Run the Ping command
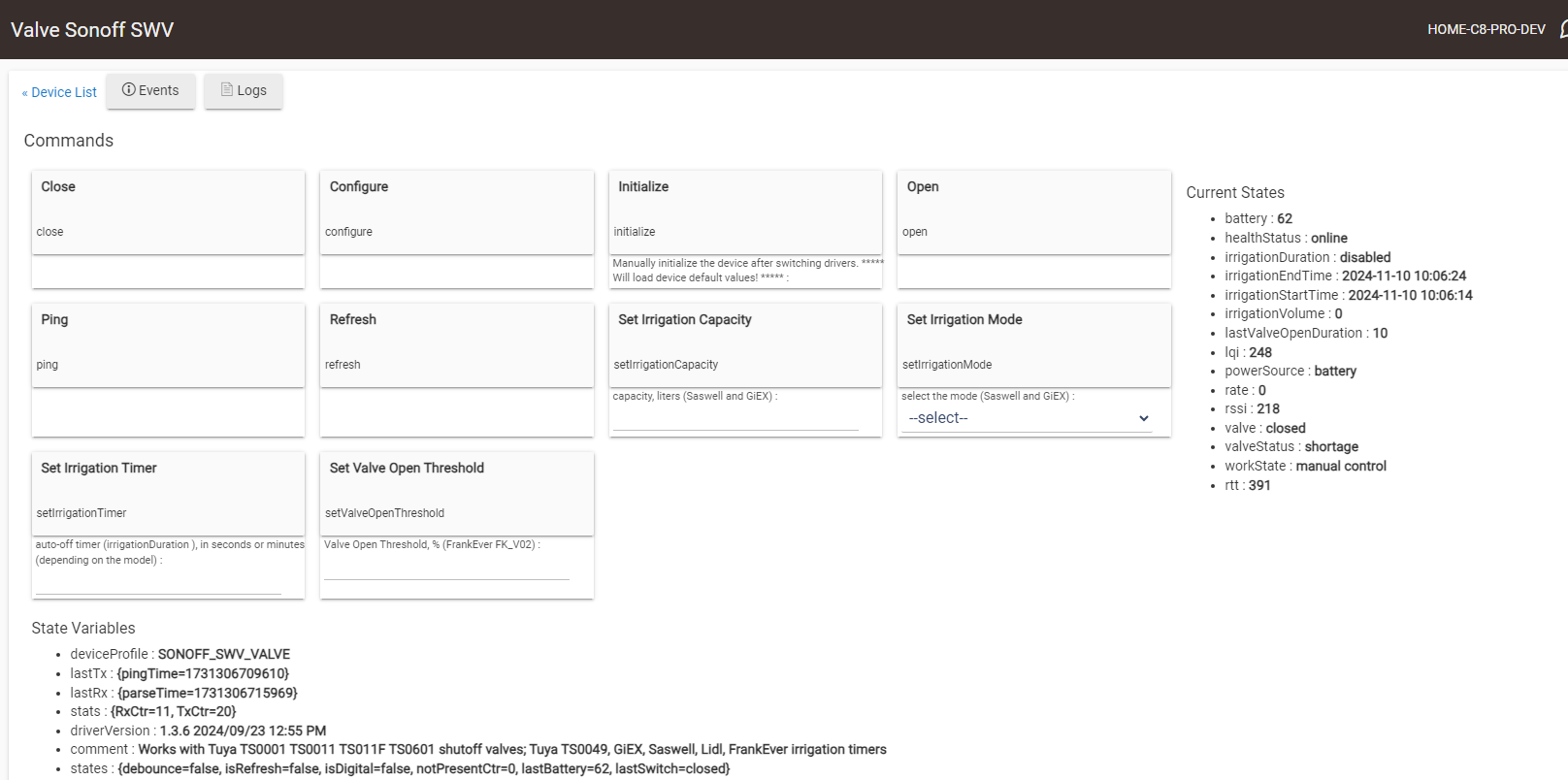 (x=168, y=345)
